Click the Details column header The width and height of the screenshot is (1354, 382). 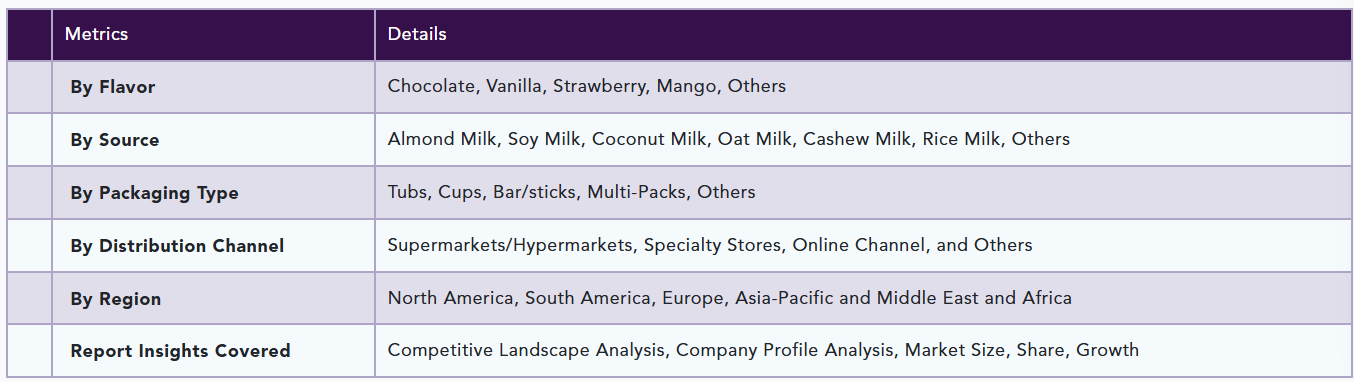pos(417,34)
